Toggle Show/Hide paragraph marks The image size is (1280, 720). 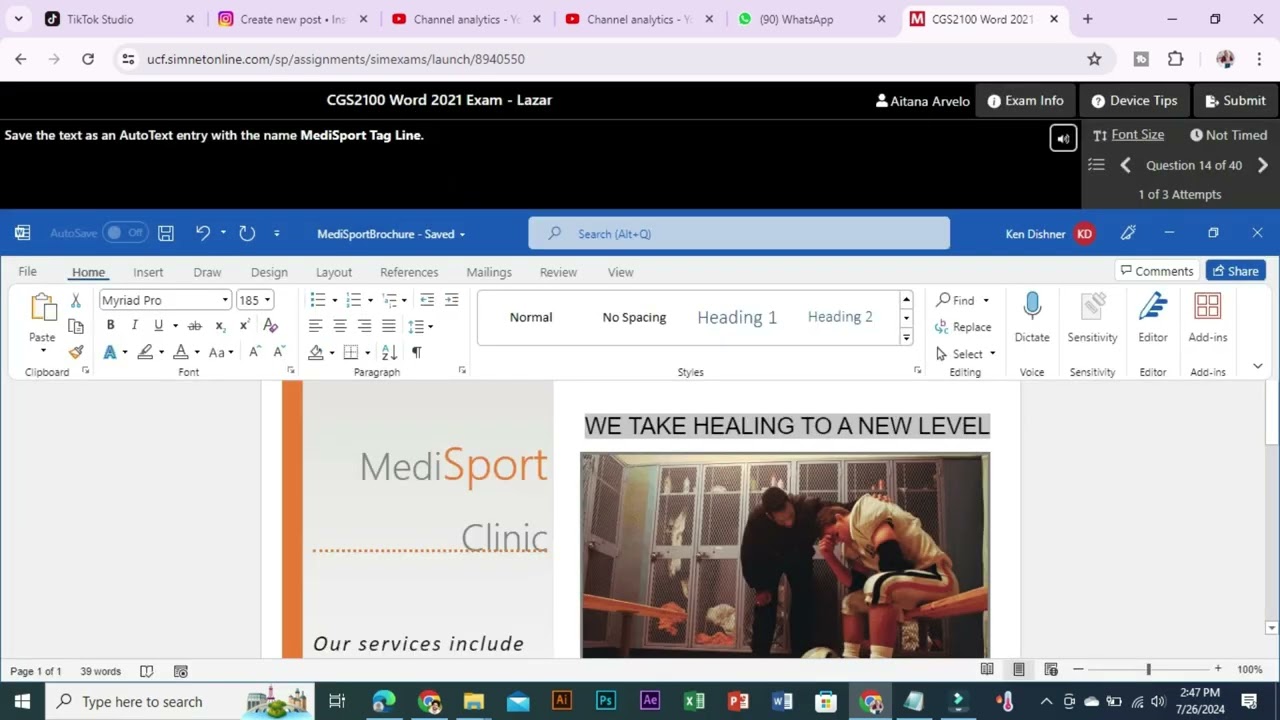[417, 352]
